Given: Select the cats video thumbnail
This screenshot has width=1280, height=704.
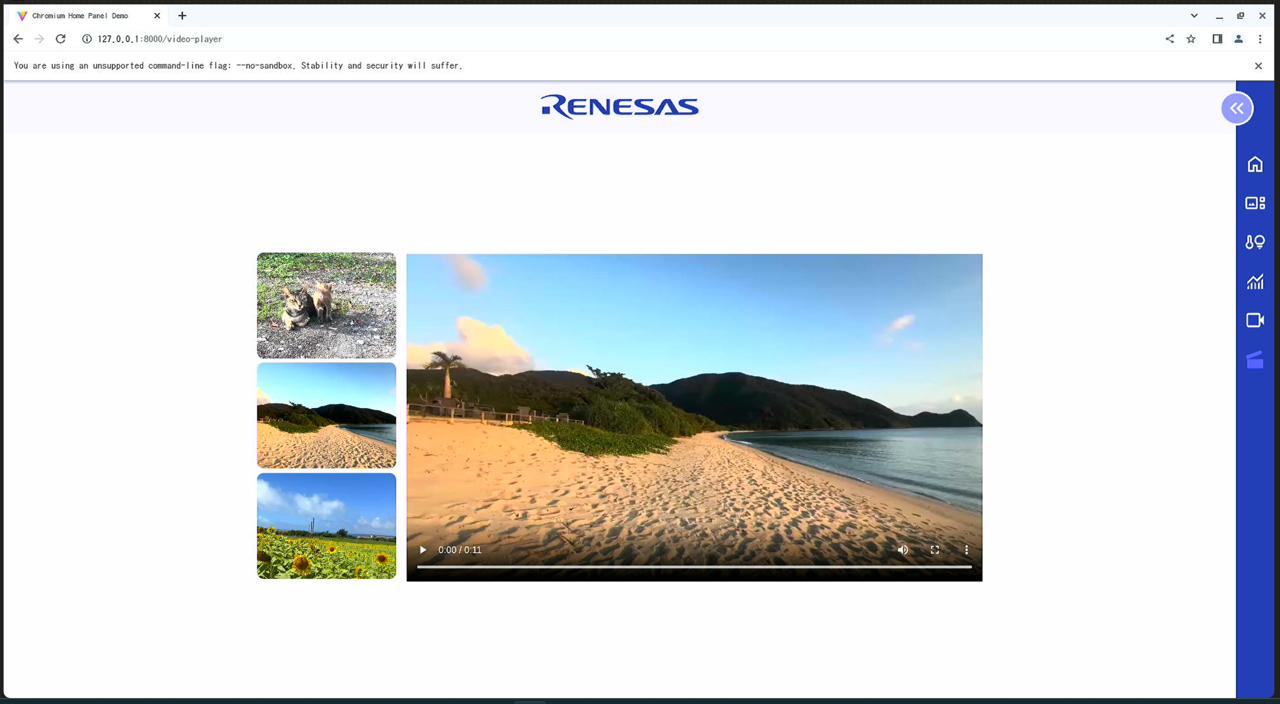Looking at the screenshot, I should pos(326,305).
